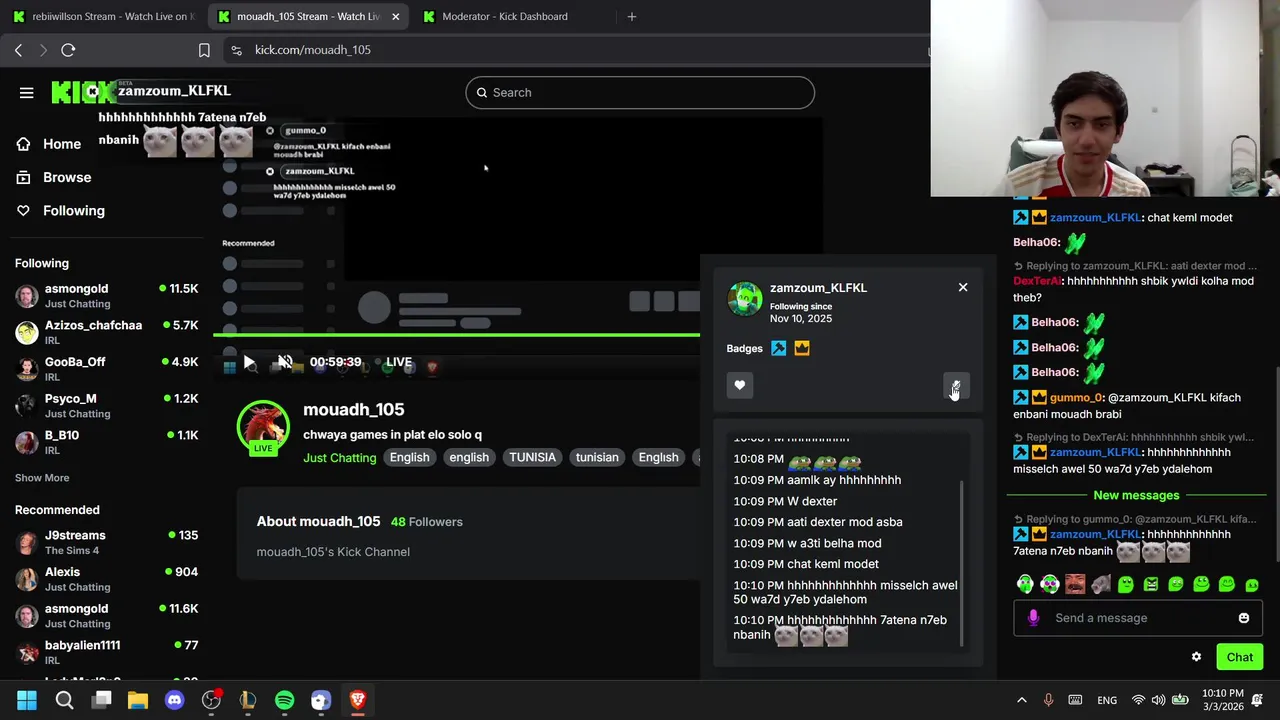Open Psyco_M channel
1280x720 pixels.
(x=106, y=405)
